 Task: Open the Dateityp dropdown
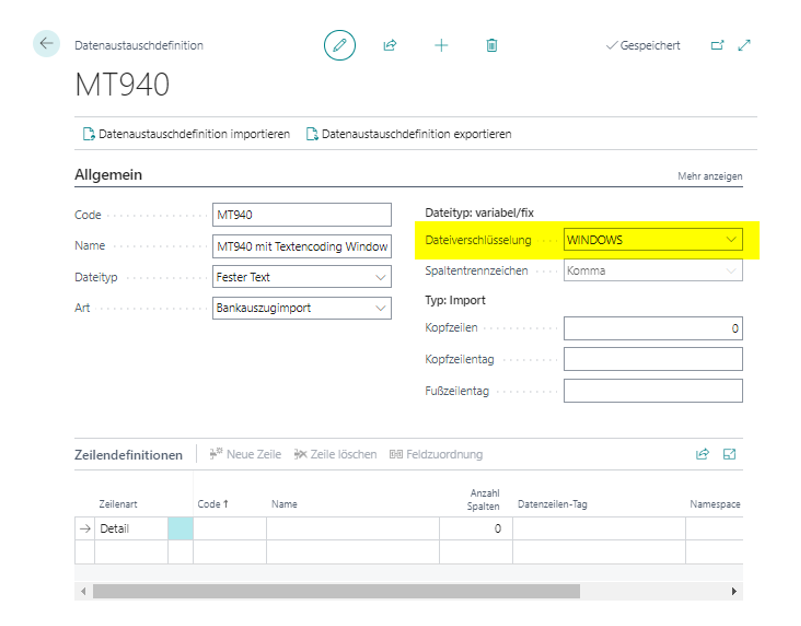tap(380, 277)
